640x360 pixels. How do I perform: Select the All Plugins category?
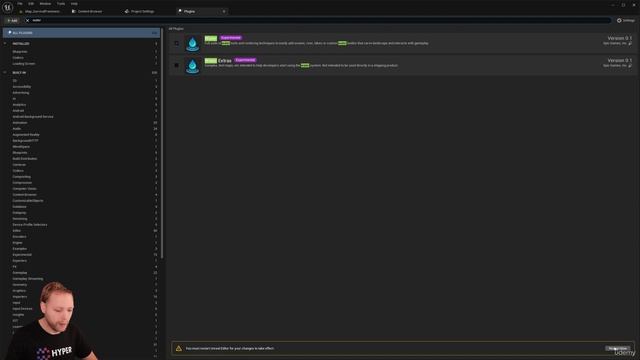[x=81, y=33]
